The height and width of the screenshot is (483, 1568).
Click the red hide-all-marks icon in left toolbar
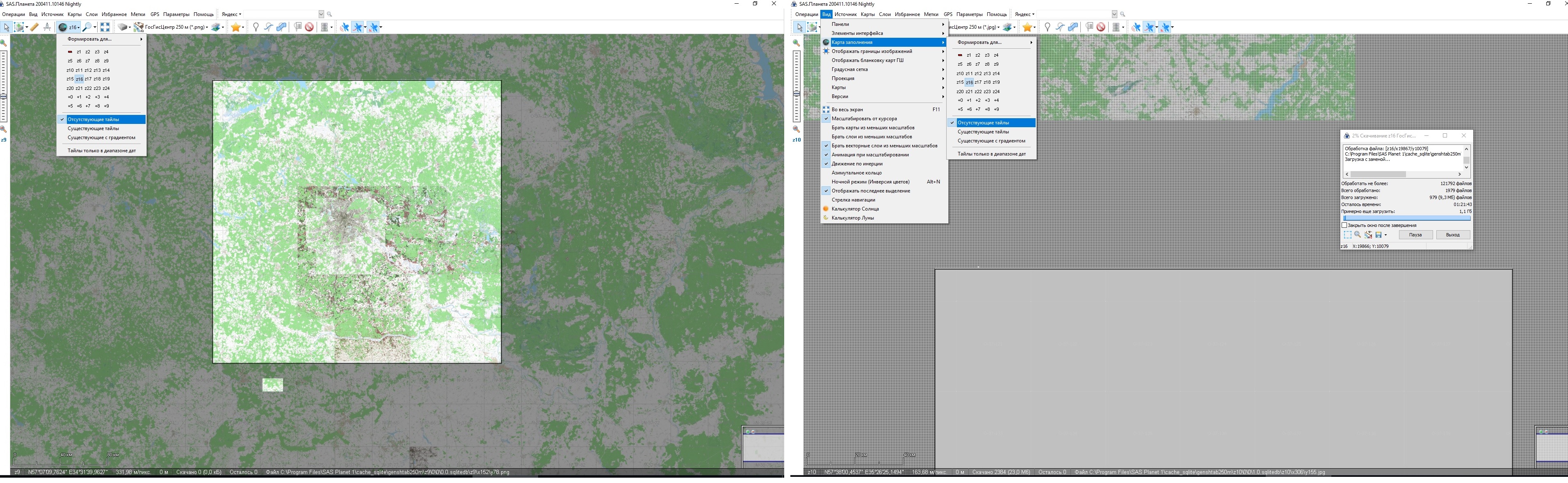(x=310, y=27)
